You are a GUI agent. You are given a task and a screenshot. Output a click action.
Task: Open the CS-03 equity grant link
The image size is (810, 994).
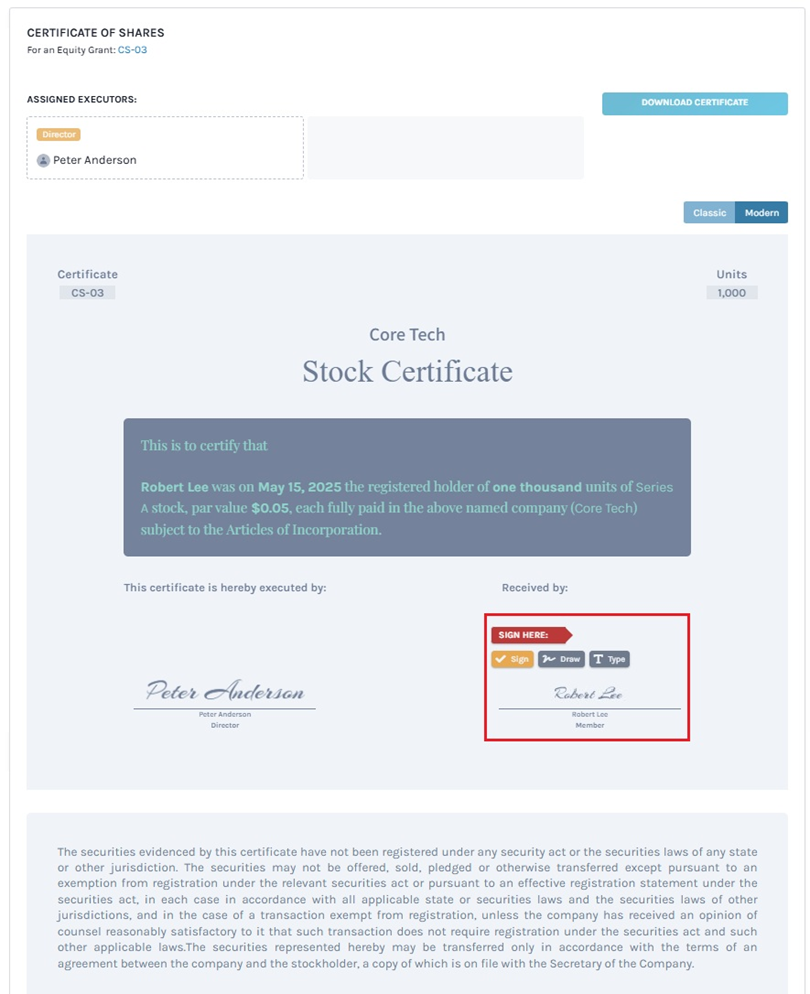tap(132, 49)
